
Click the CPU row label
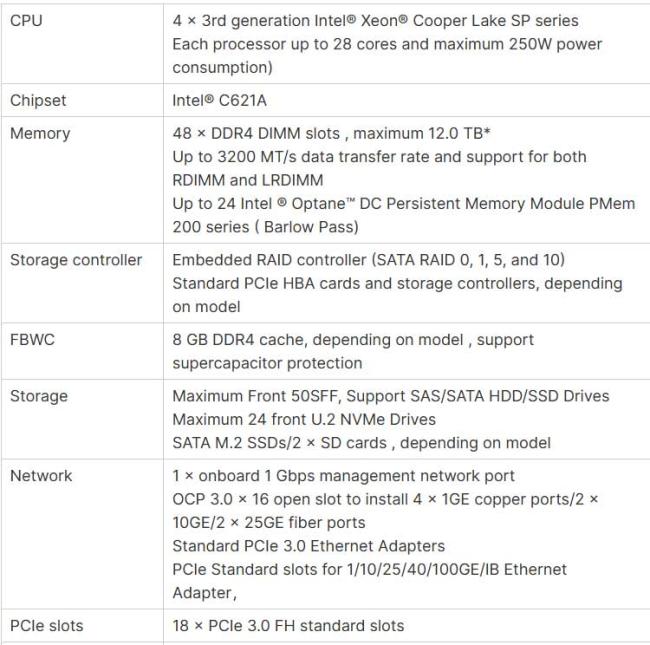pyautogui.click(x=26, y=20)
